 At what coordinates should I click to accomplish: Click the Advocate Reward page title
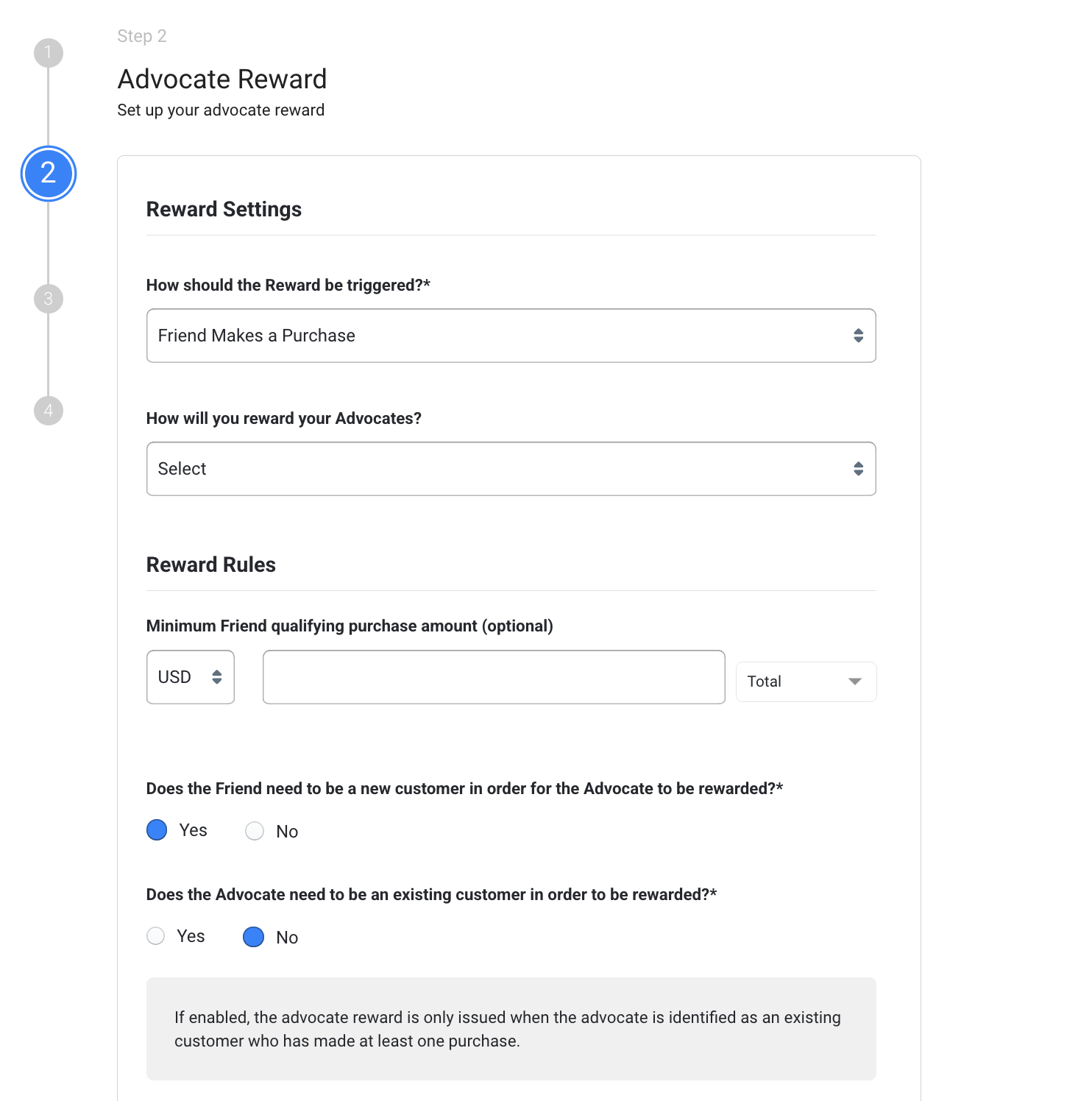pos(222,79)
